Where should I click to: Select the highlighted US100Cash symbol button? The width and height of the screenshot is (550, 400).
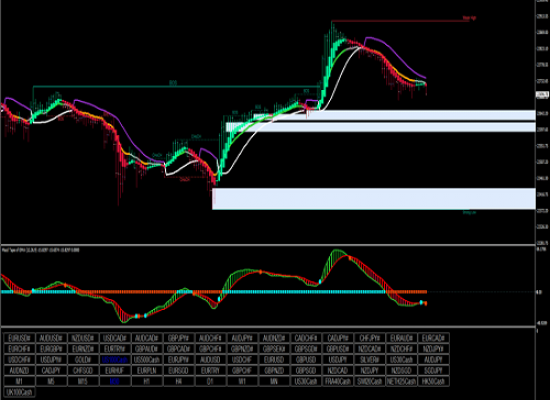coord(115,360)
